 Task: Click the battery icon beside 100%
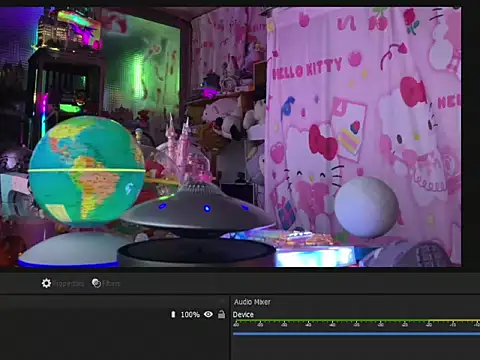(x=173, y=314)
